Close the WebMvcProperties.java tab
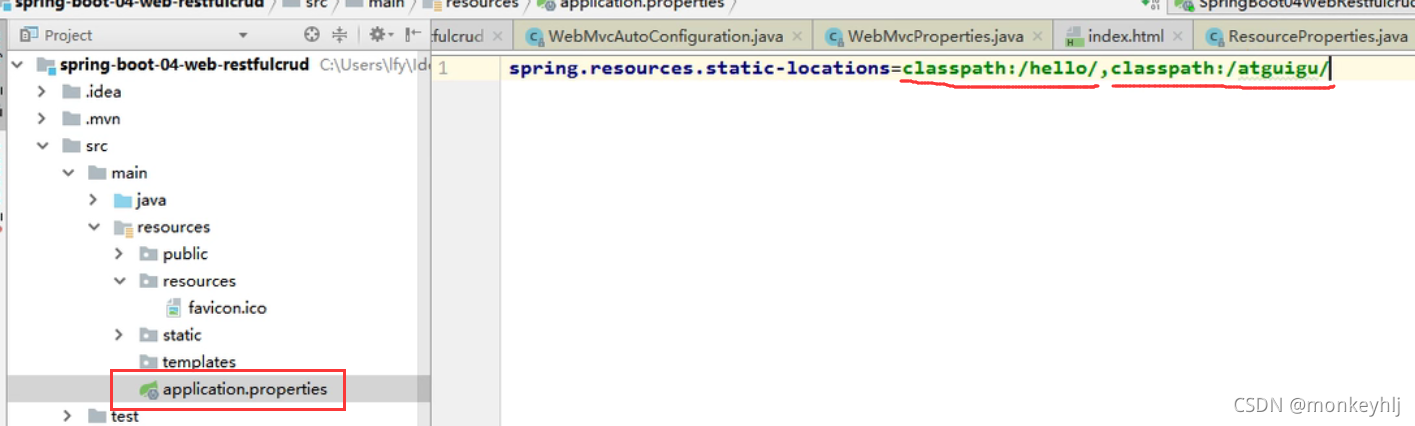This screenshot has width=1415, height=426. 1037,37
